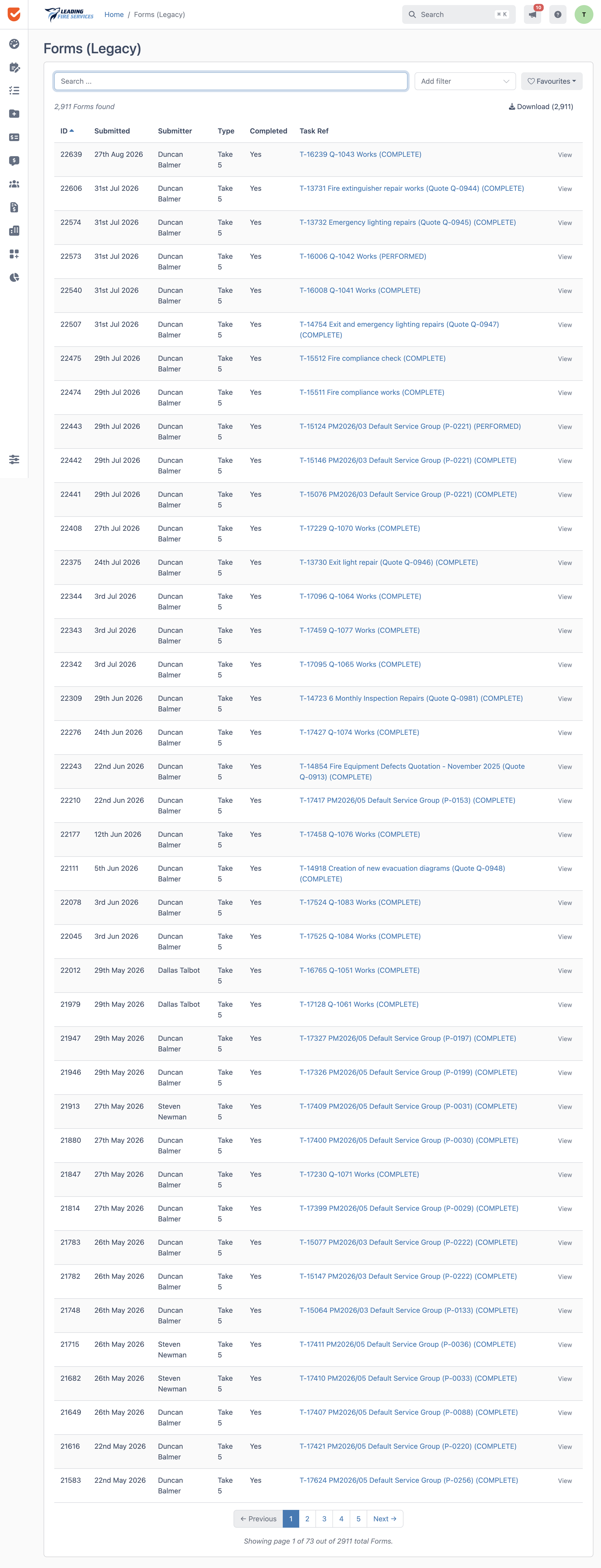
Task: Open the task checklist sidebar icon
Action: pos(14,91)
